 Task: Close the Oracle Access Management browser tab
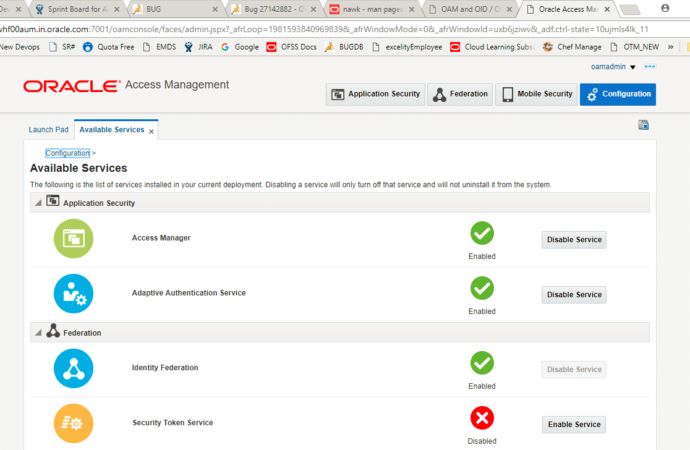pyautogui.click(x=607, y=9)
